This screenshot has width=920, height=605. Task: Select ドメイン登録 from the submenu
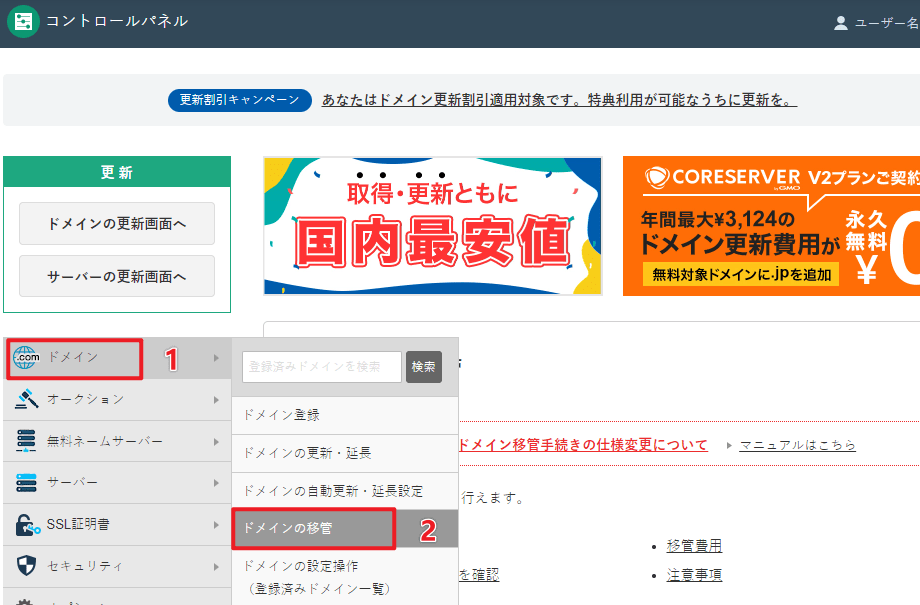tap(345, 415)
